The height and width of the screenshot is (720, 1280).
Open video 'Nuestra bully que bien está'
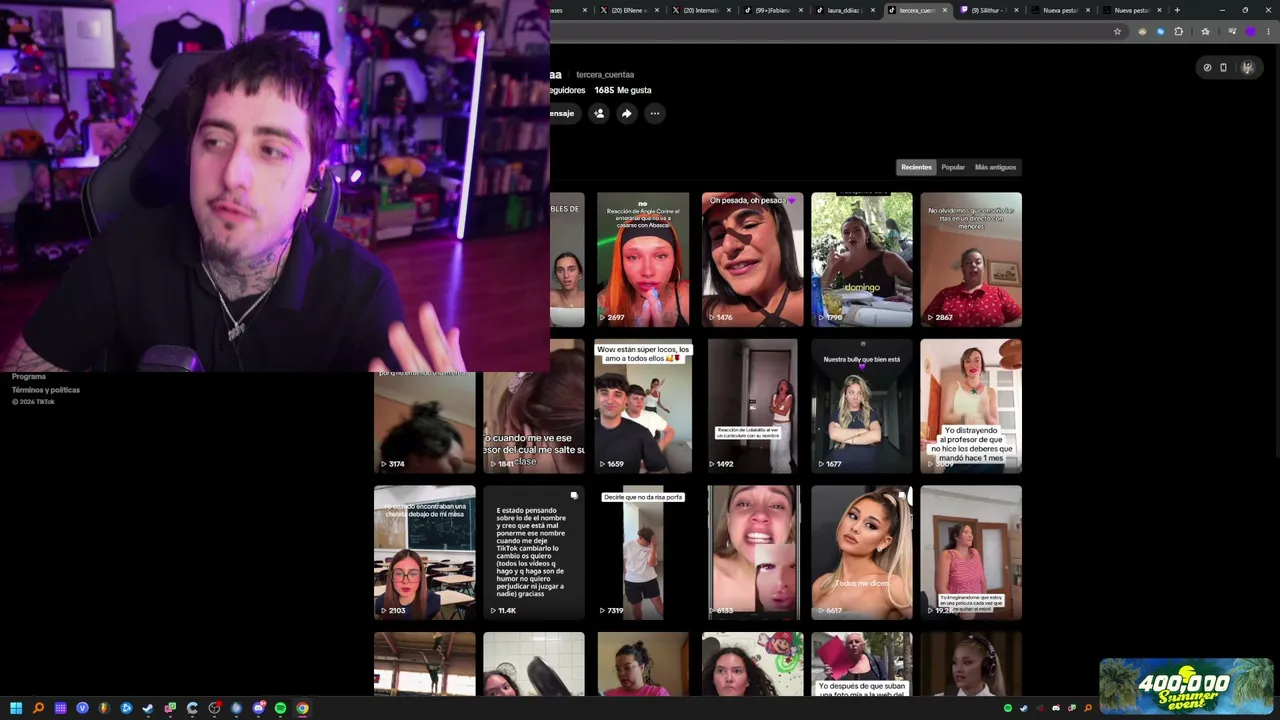pyautogui.click(x=862, y=406)
